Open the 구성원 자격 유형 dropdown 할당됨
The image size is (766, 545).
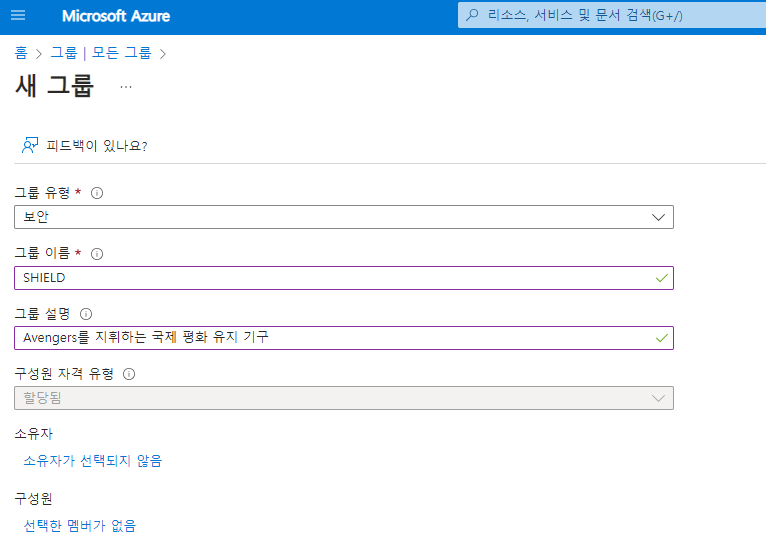pos(344,398)
